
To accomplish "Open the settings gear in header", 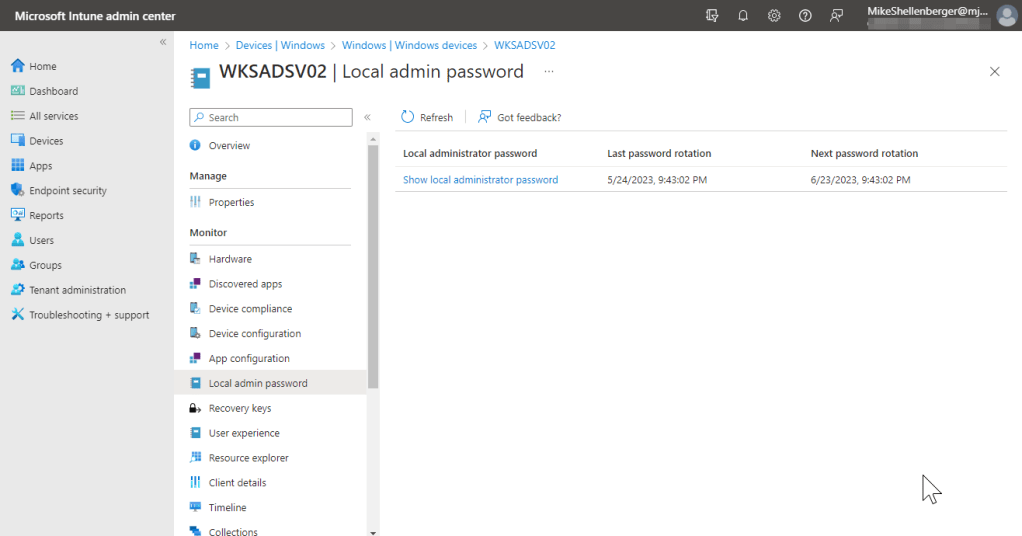I will 774,16.
